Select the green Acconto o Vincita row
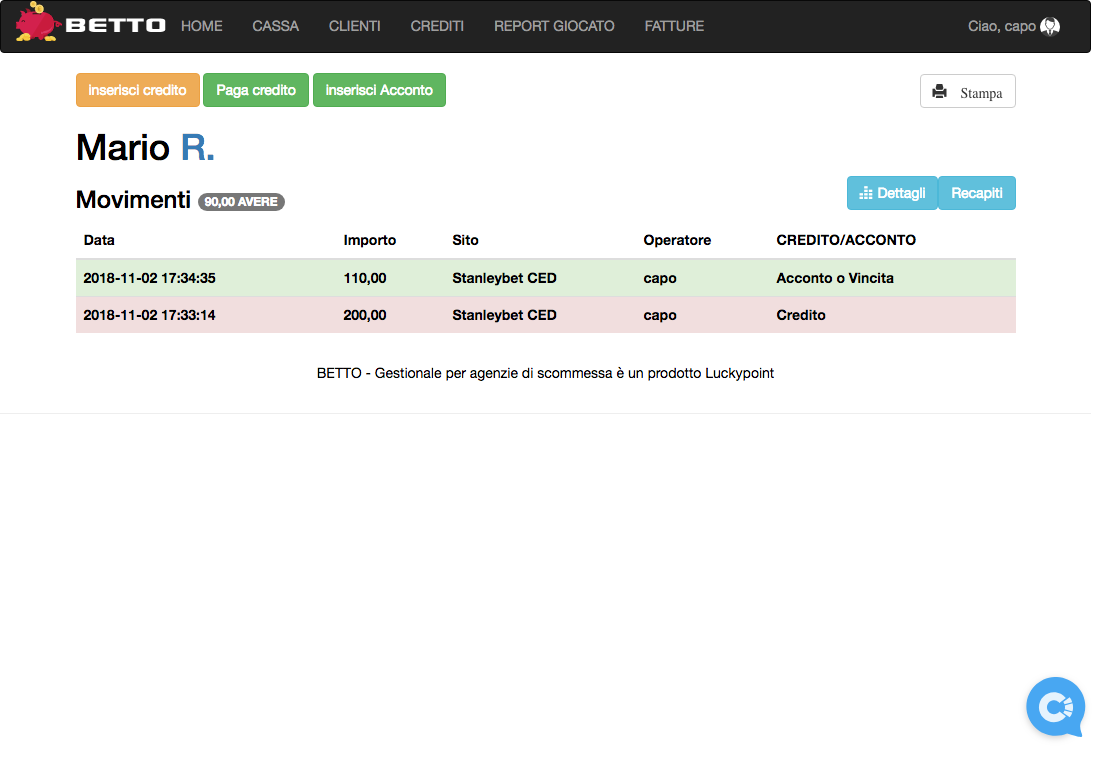Image resolution: width=1106 pixels, height=757 pixels. coord(545,278)
